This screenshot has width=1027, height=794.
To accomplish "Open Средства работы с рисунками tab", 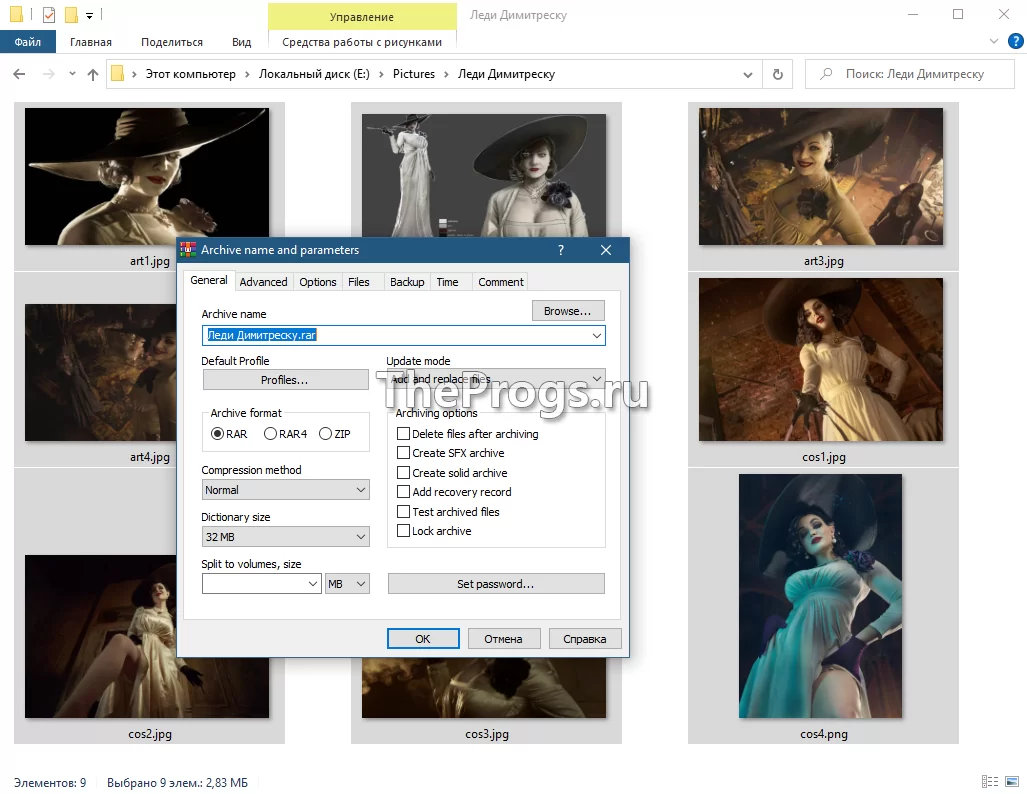I will click(x=362, y=42).
